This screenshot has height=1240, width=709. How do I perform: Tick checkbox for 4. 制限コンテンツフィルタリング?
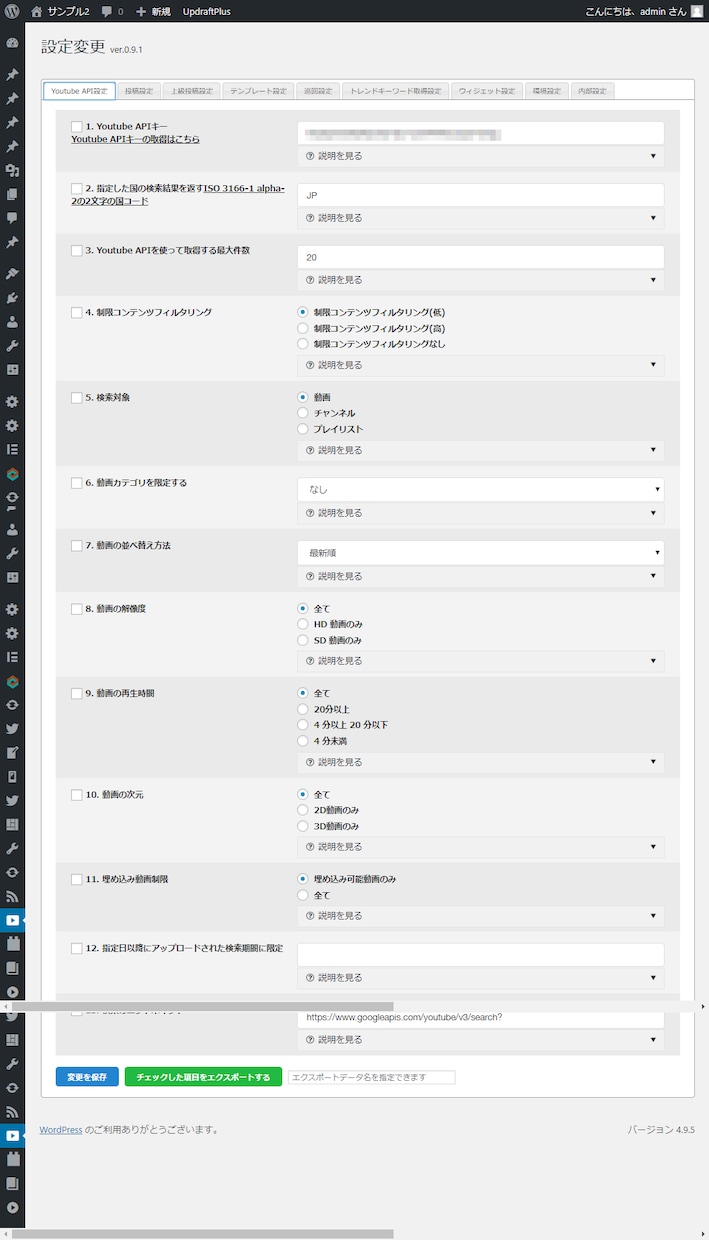[x=77, y=312]
